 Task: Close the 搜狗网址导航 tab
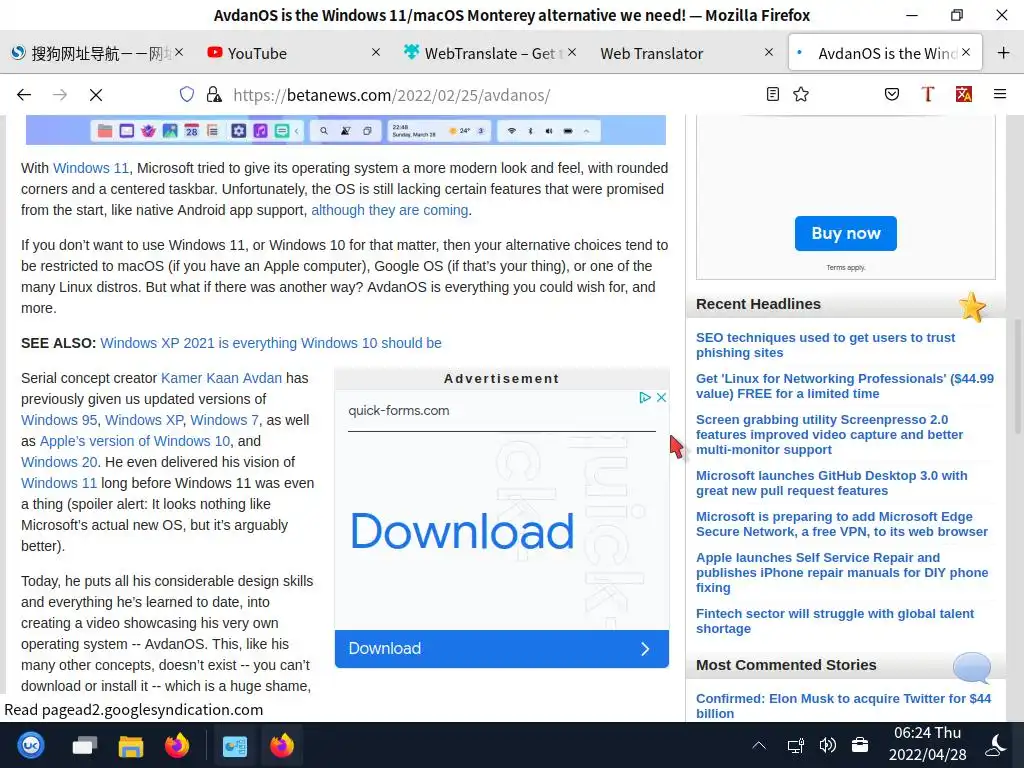[x=179, y=52]
